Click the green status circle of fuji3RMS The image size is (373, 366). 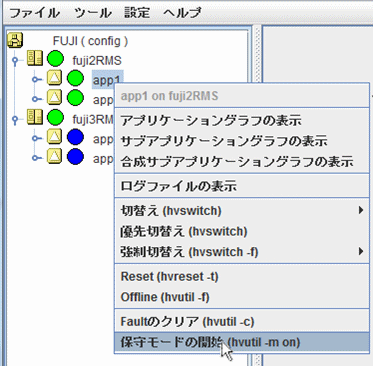pyautogui.click(x=55, y=118)
